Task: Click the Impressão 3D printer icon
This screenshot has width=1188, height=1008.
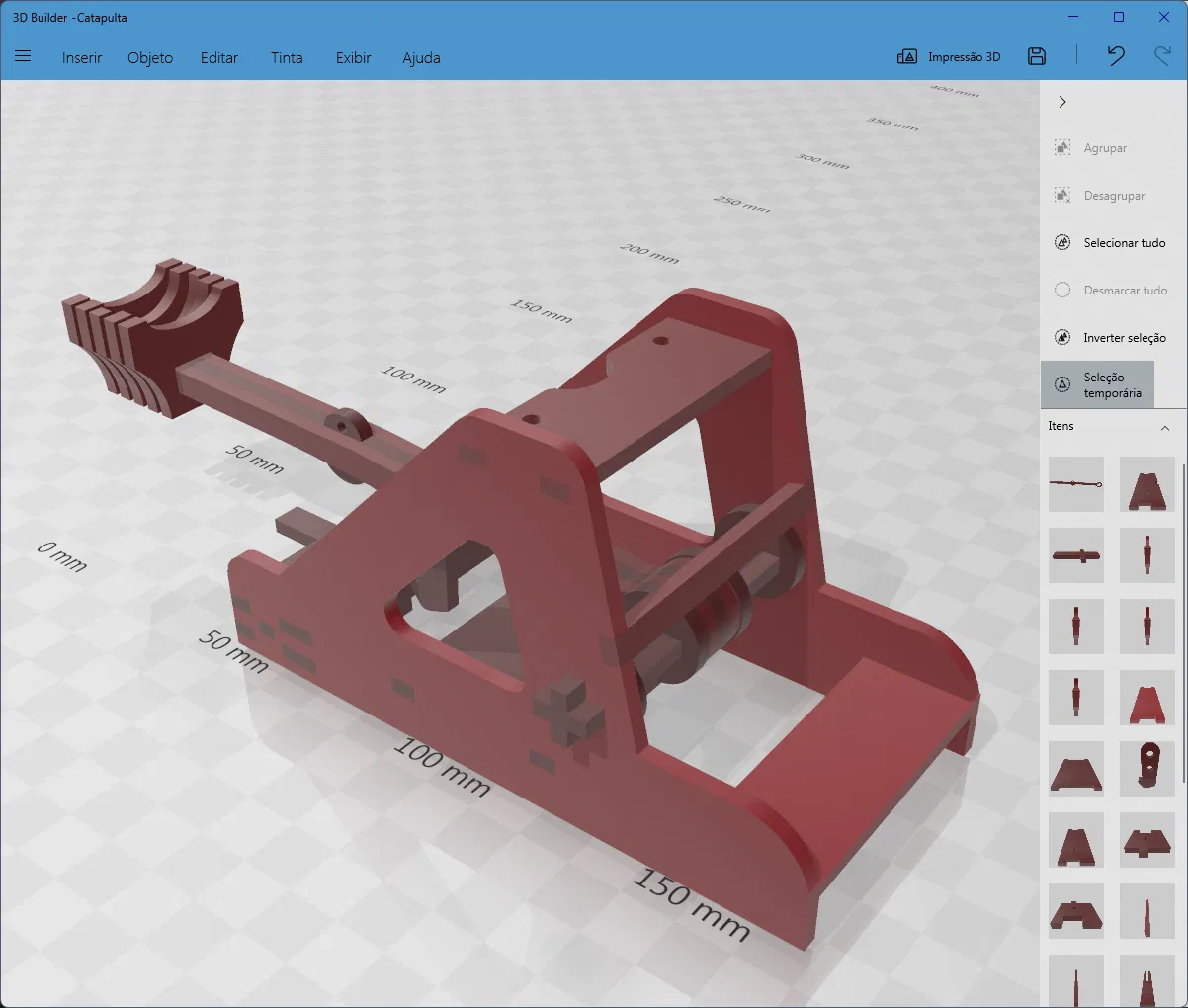Action: [x=906, y=57]
